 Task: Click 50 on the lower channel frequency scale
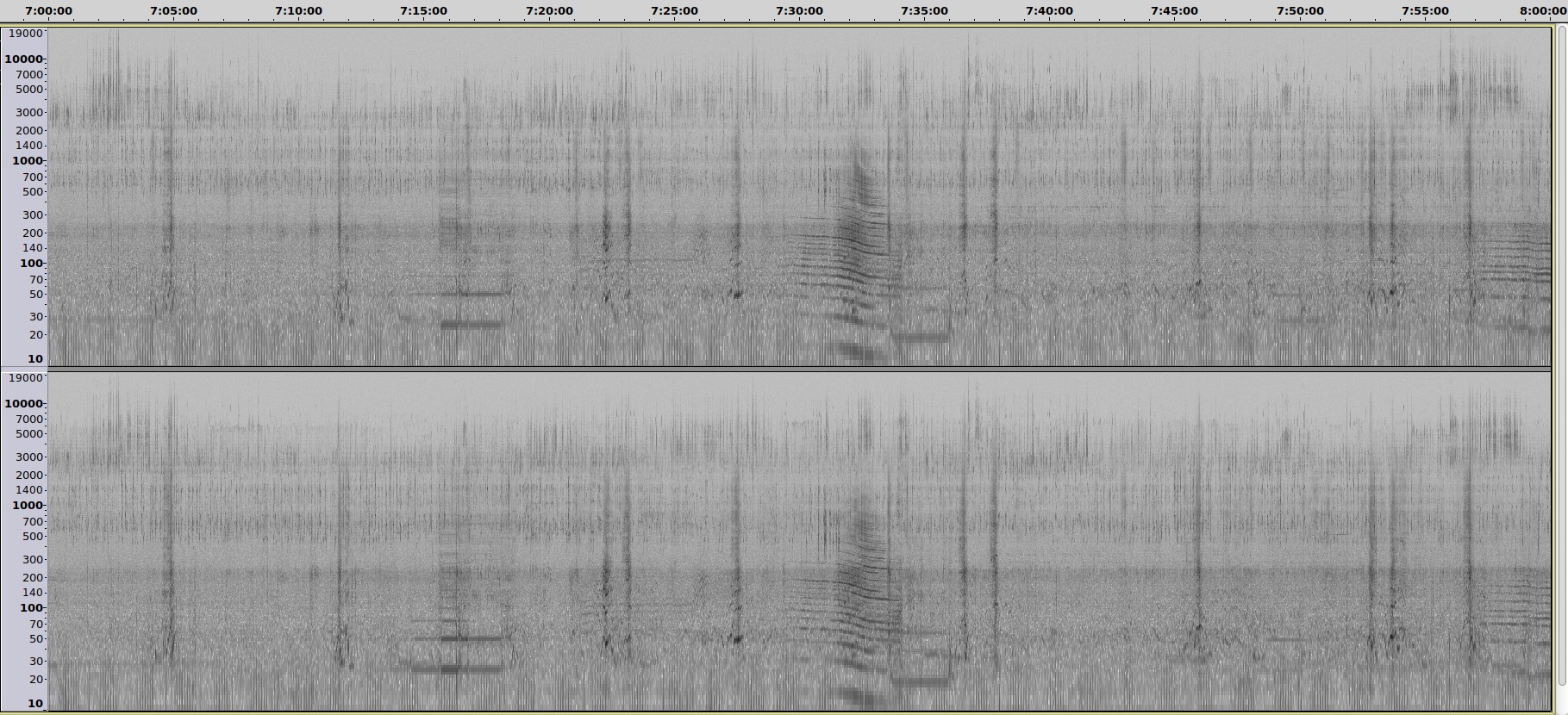[x=35, y=639]
